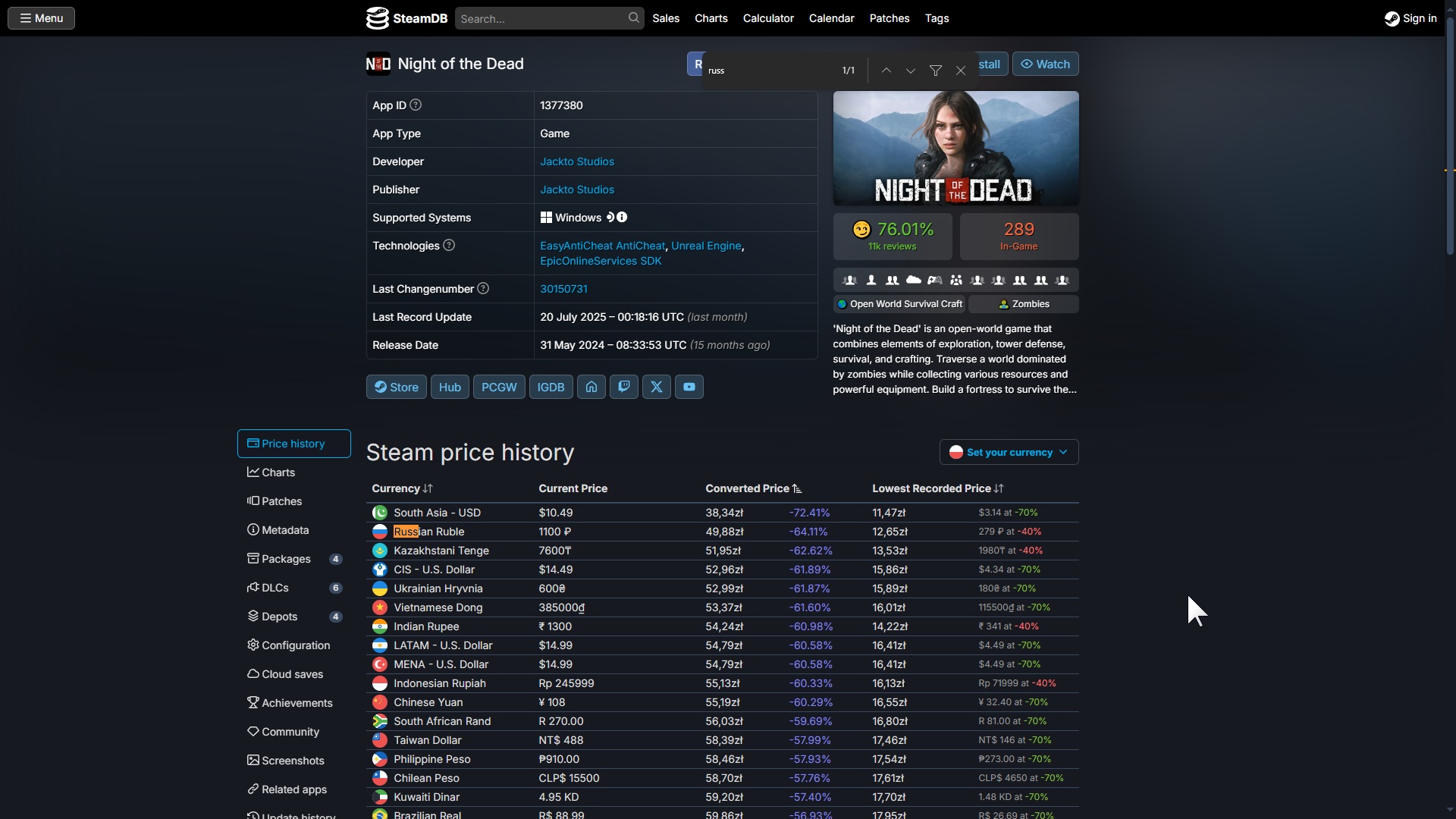Open Calculator in the top navigation
This screenshot has height=819, width=1456.
pos(768,18)
